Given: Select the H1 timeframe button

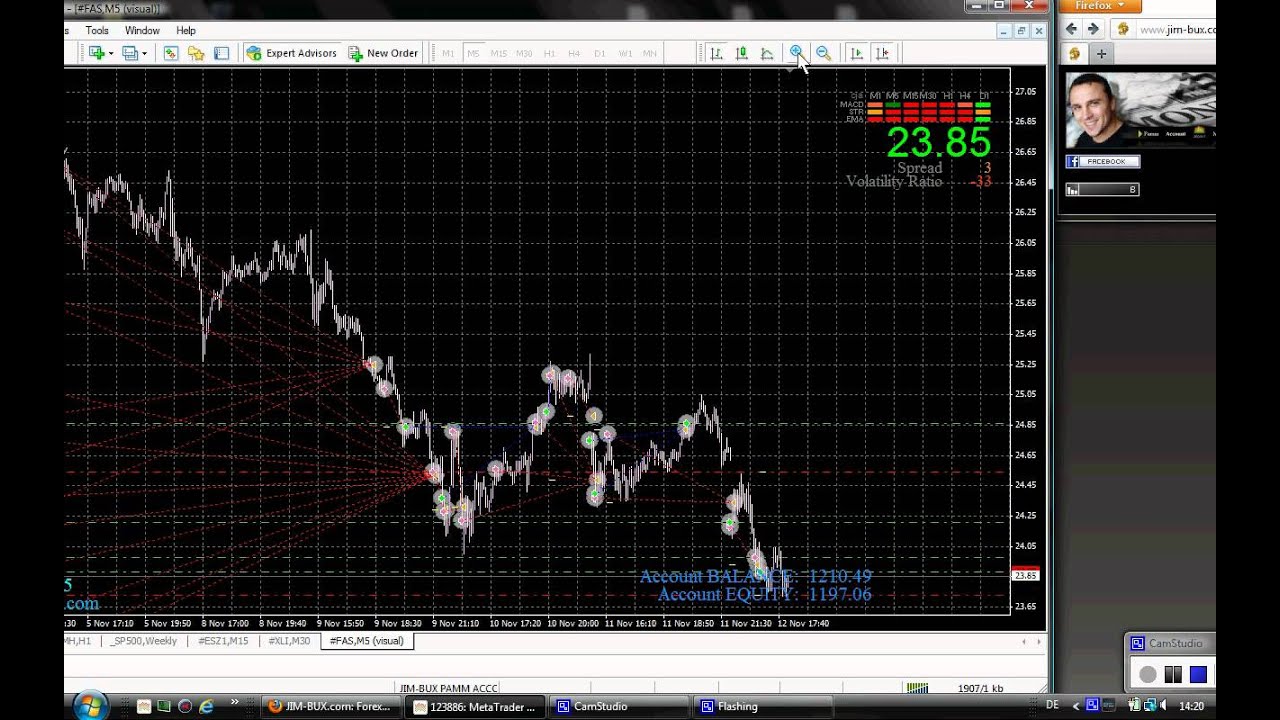Looking at the screenshot, I should click(x=549, y=53).
